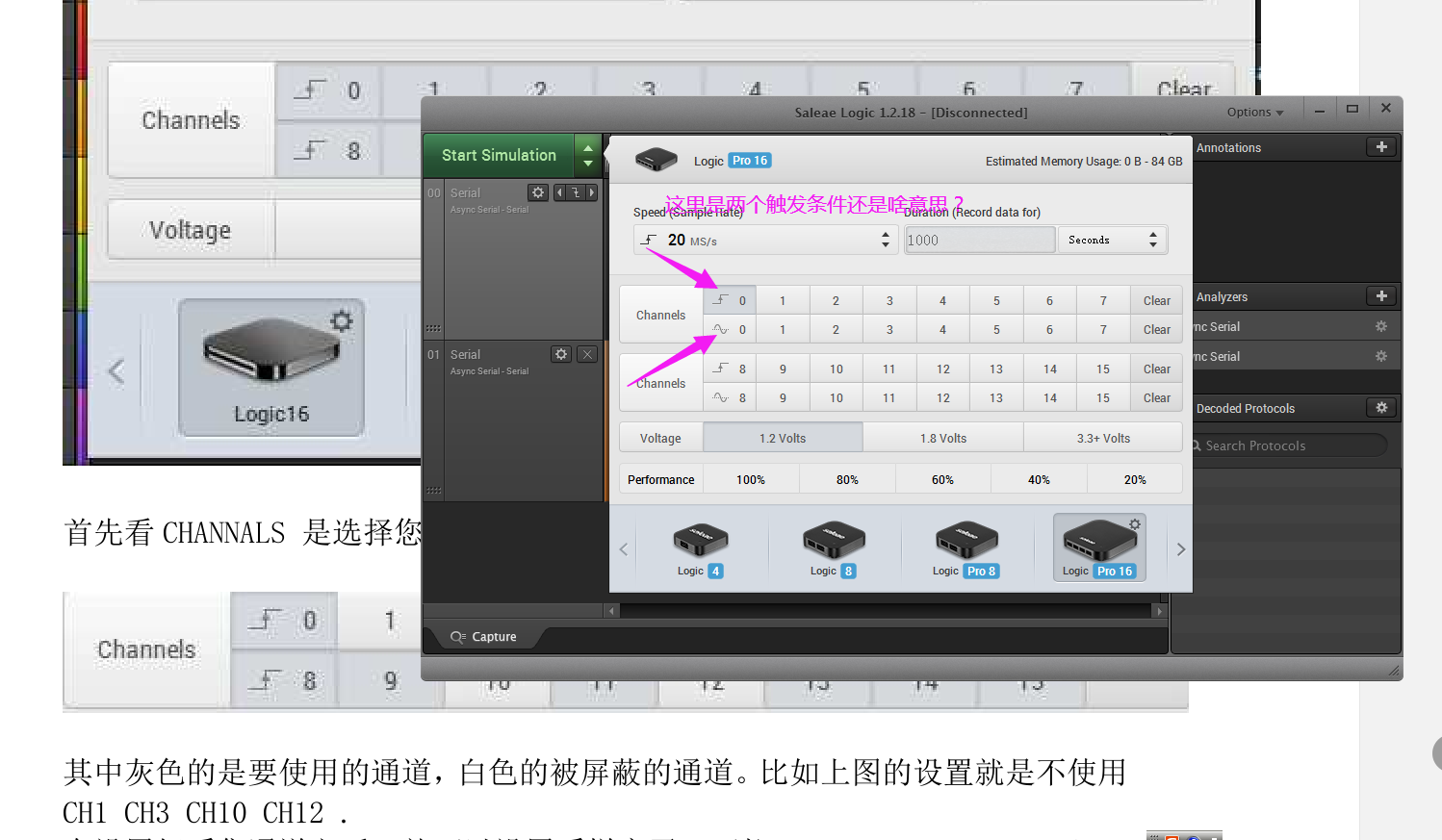Image resolution: width=1442 pixels, height=840 pixels.
Task: Toggle digital channel 12 in 8-15 row
Action: coord(943,369)
